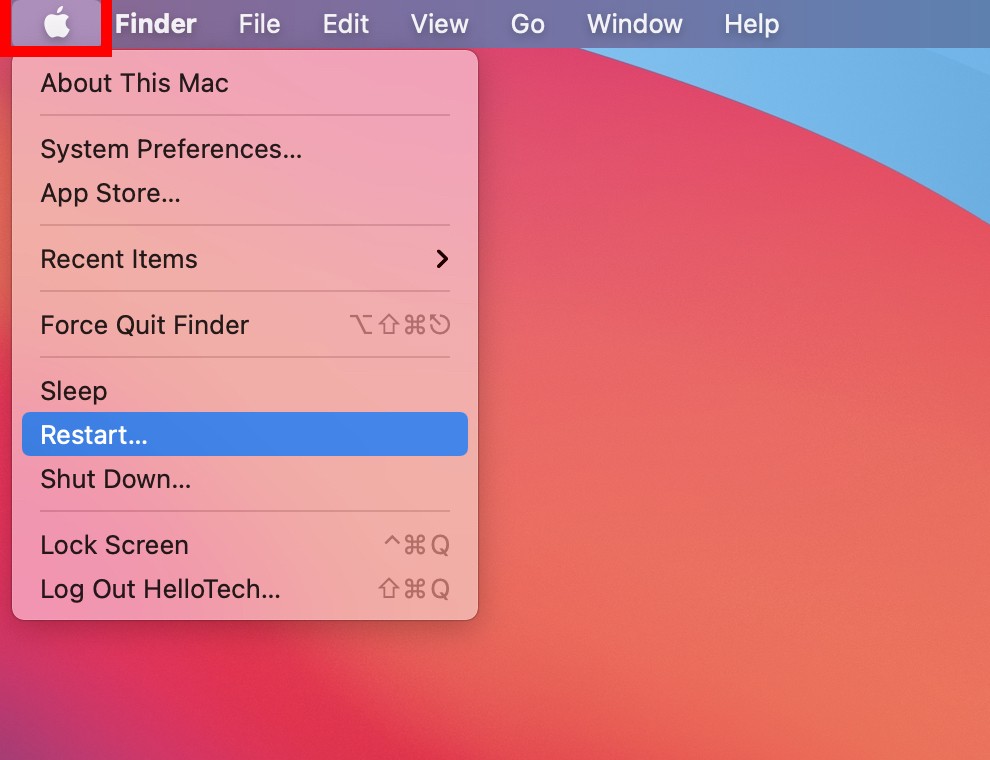Screen dimensions: 990x760
Task: Click the Recent Items text label
Action: tap(119, 259)
